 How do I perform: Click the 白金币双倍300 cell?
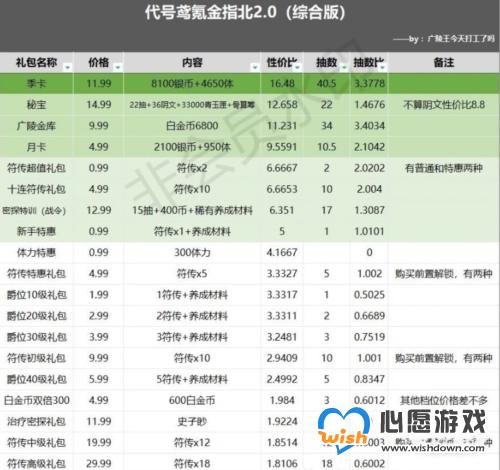point(36,400)
